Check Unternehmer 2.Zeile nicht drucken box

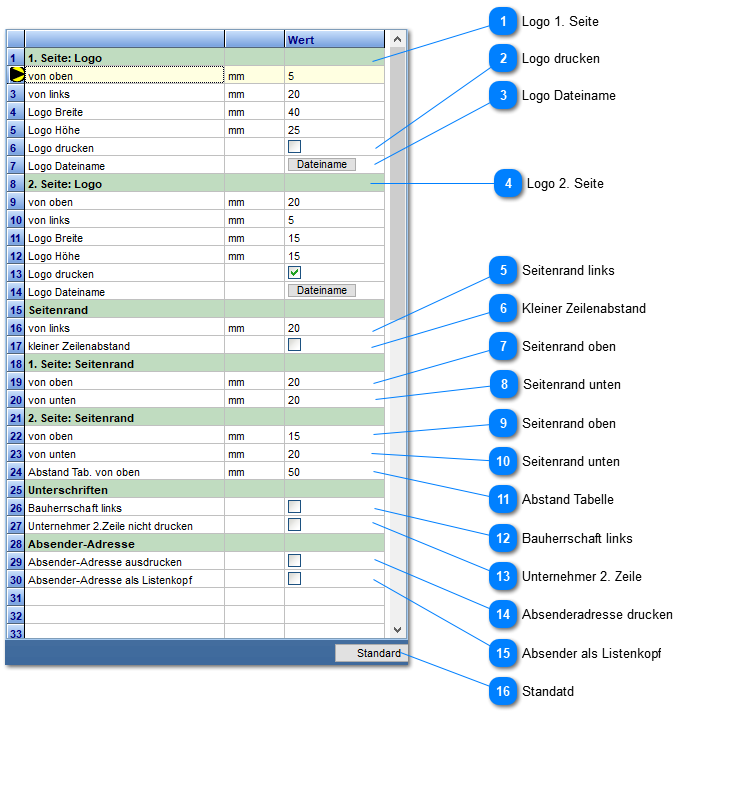point(294,525)
